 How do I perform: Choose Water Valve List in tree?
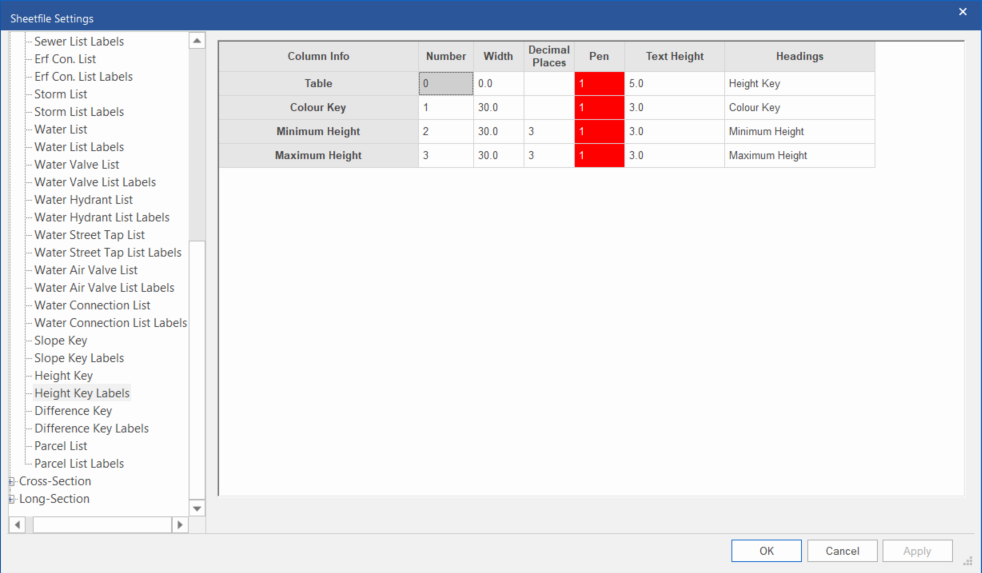pos(76,165)
